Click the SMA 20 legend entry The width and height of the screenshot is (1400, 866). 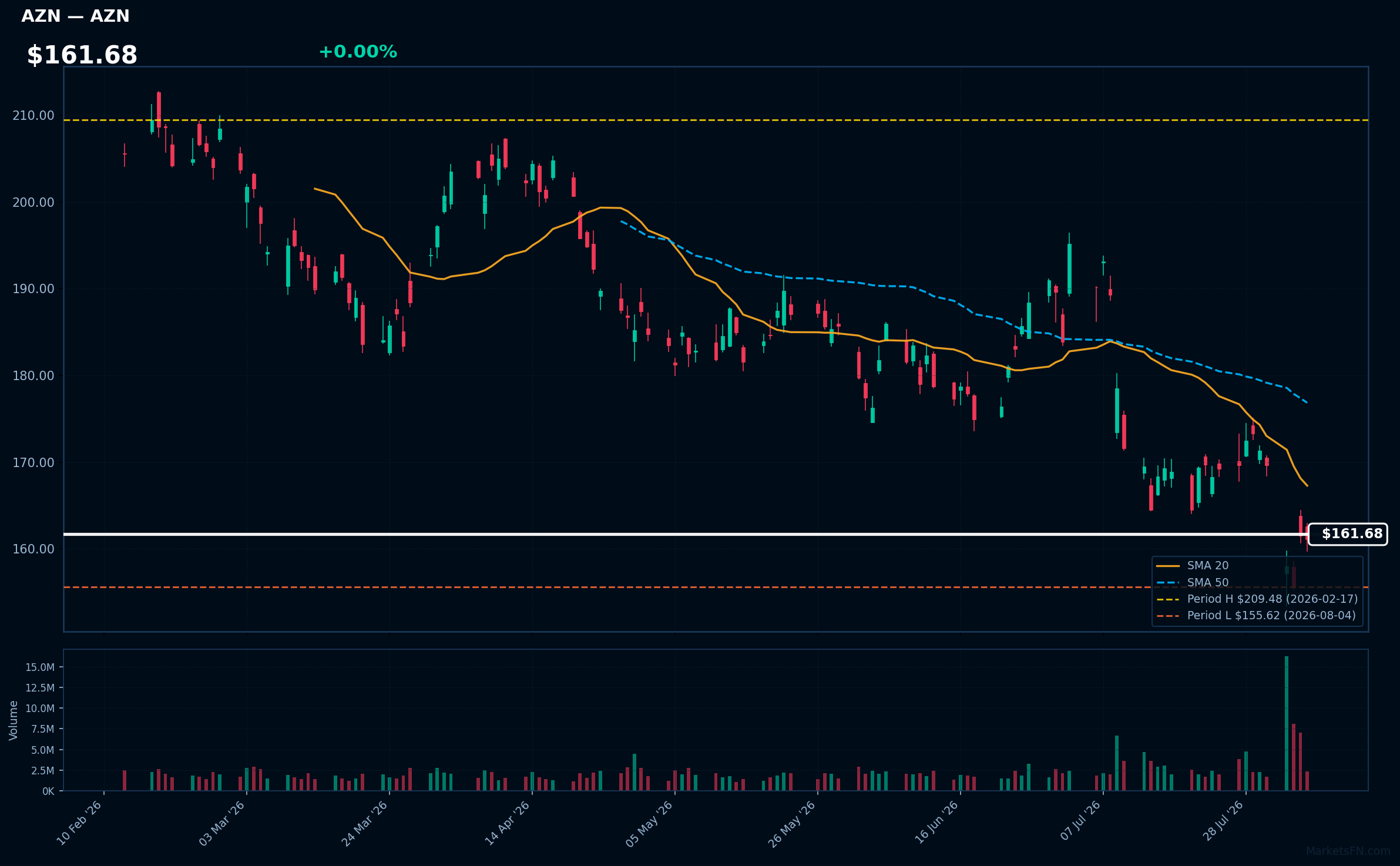coord(1193,566)
